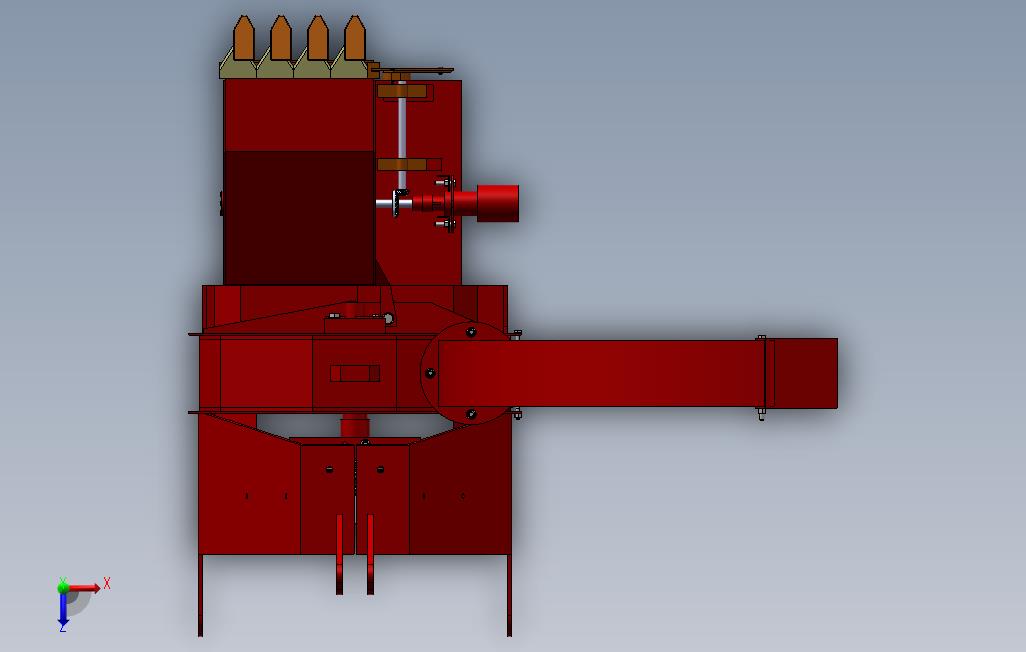1026x652 pixels.
Task: Select the long horizontal discharge chute
Action: [601, 374]
